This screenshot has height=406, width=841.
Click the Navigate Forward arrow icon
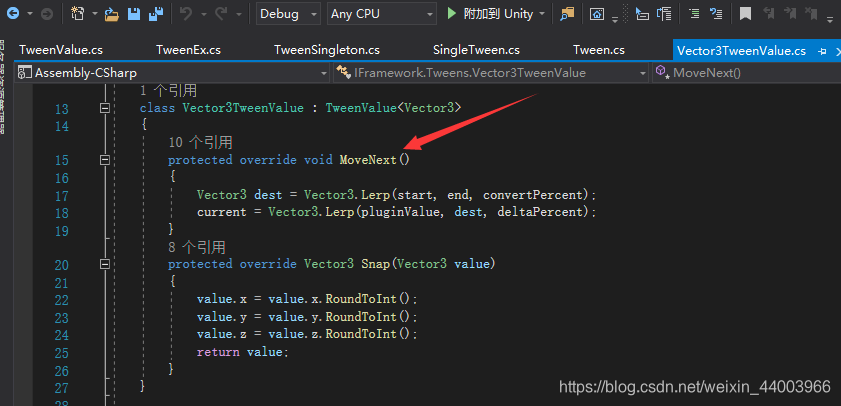(x=47, y=14)
